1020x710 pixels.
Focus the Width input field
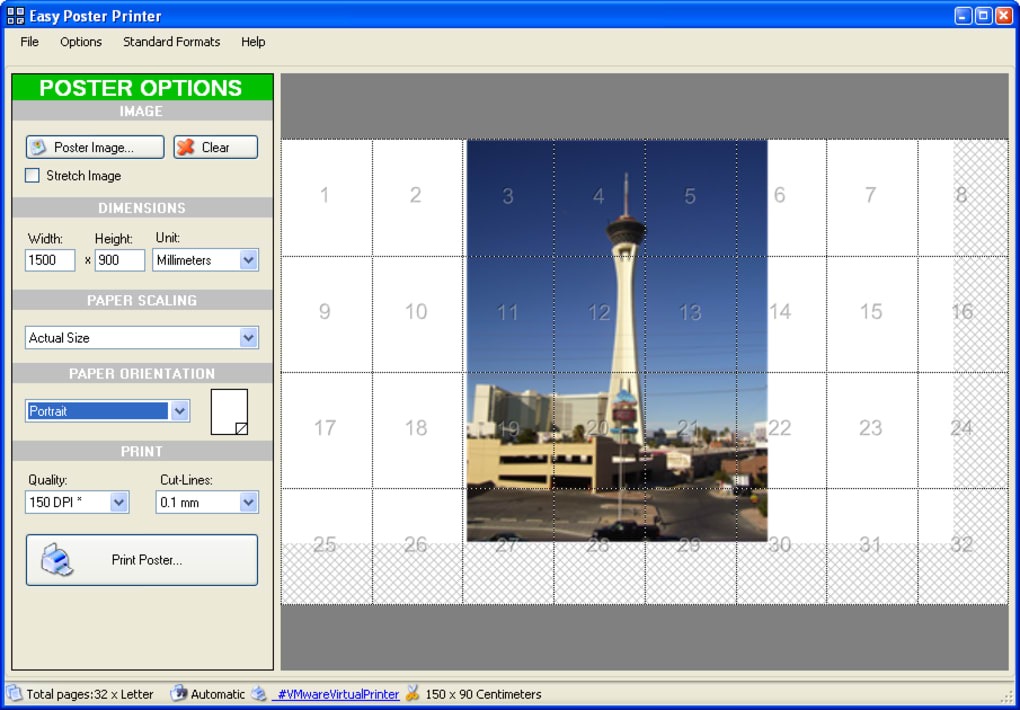click(50, 260)
